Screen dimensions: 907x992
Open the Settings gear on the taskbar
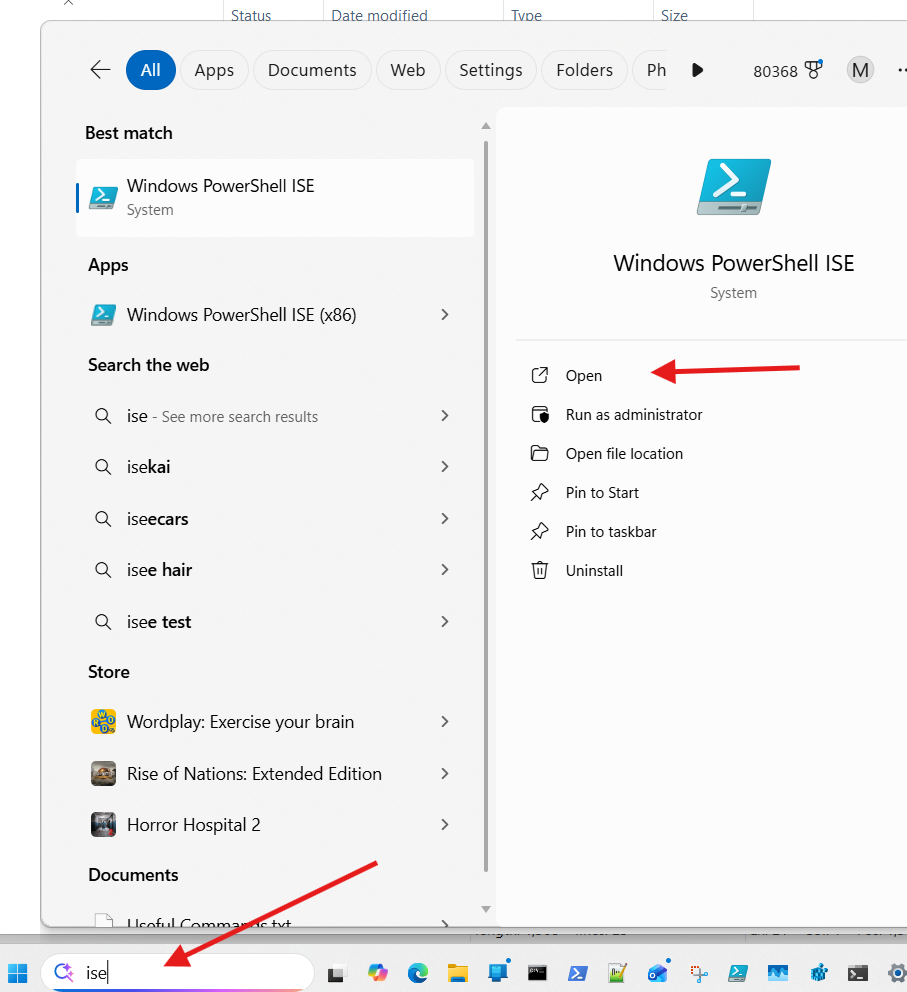[x=897, y=973]
